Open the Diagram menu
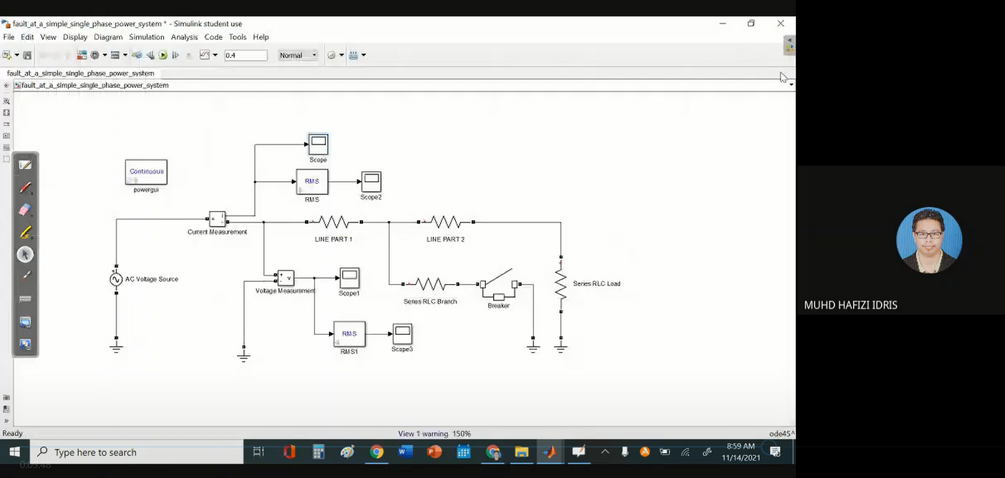The width and height of the screenshot is (1005, 478). click(x=108, y=37)
